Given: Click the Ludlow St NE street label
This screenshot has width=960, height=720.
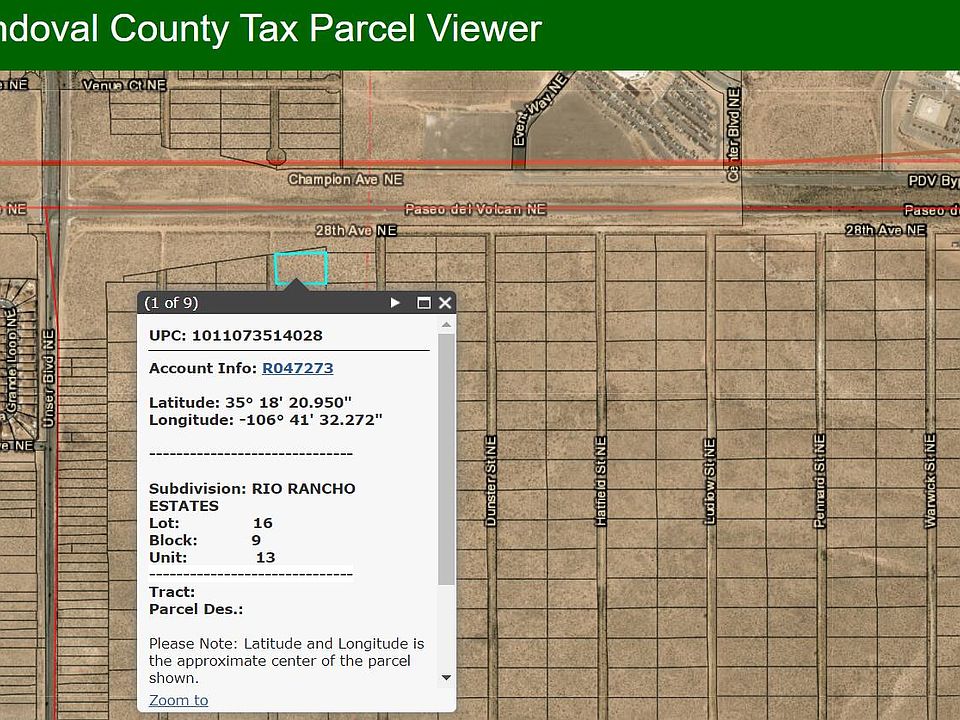Looking at the screenshot, I should [x=710, y=481].
